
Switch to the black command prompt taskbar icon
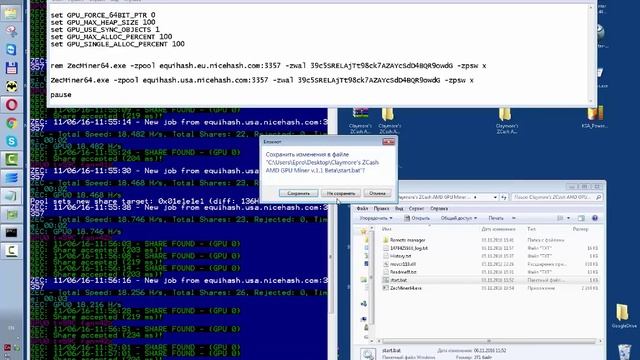pos(11,233)
